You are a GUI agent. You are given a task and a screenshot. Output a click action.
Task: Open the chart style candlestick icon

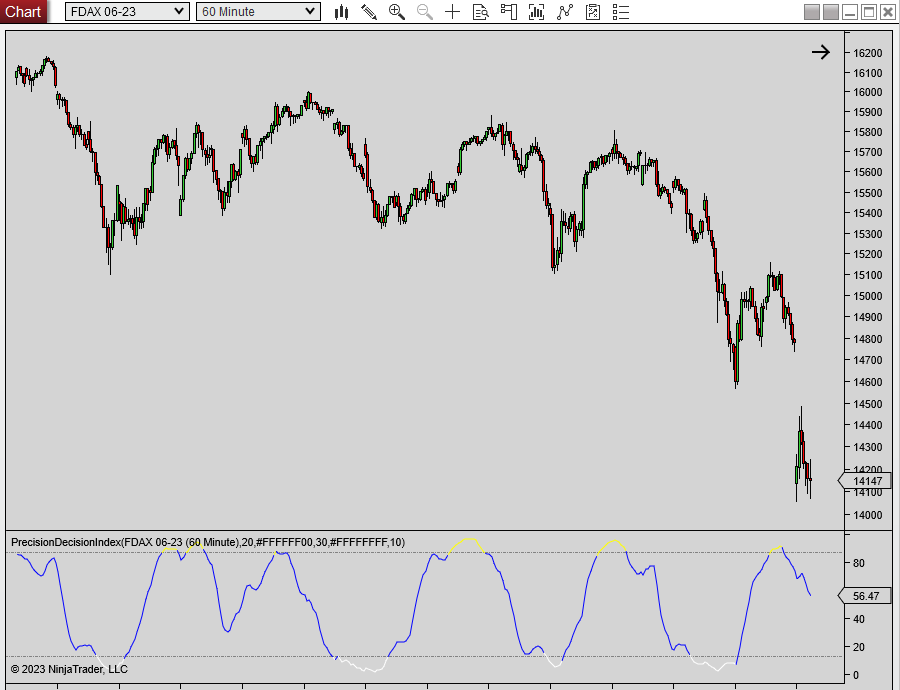[341, 12]
